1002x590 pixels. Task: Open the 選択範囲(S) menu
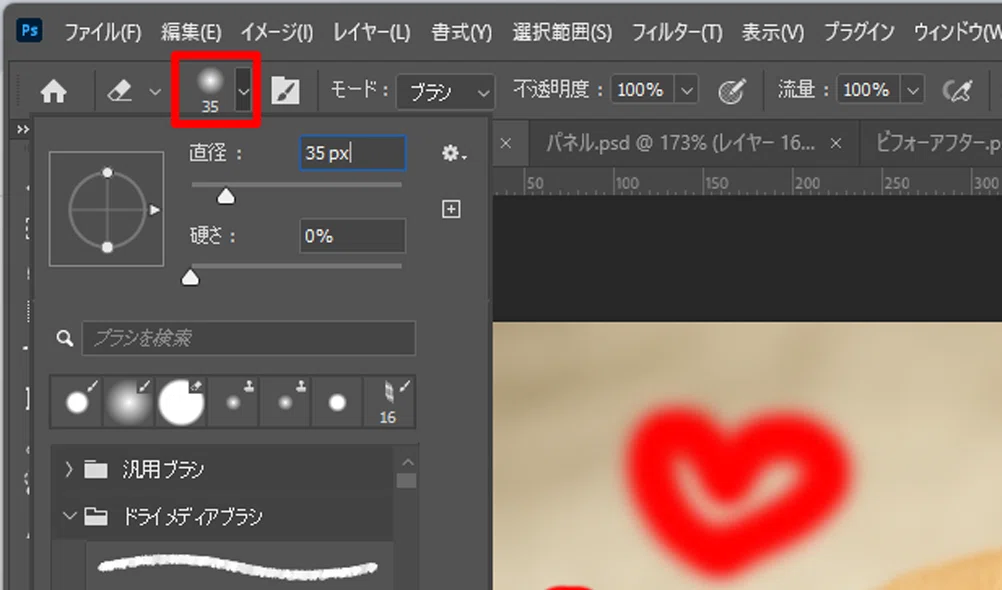[x=562, y=32]
